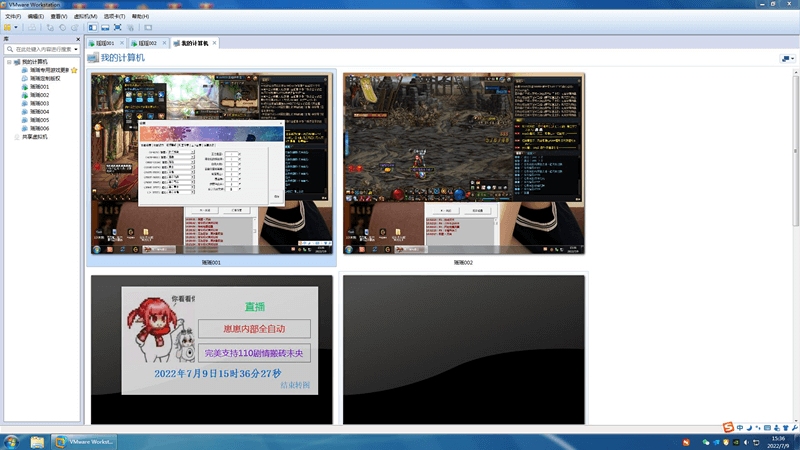
Task: Select the blank dark VM thumbnail
Action: pyautogui.click(x=463, y=349)
